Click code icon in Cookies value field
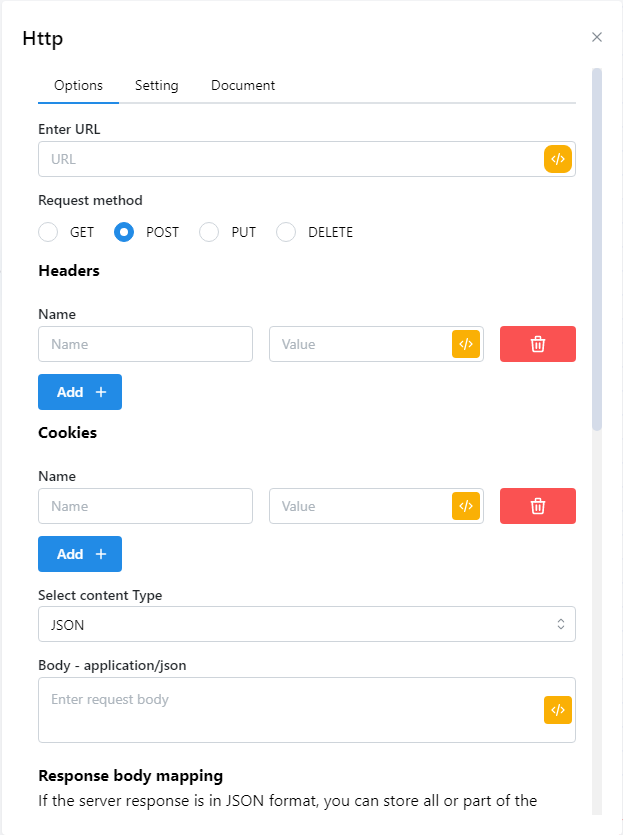The width and height of the screenshot is (623, 835). tap(466, 506)
